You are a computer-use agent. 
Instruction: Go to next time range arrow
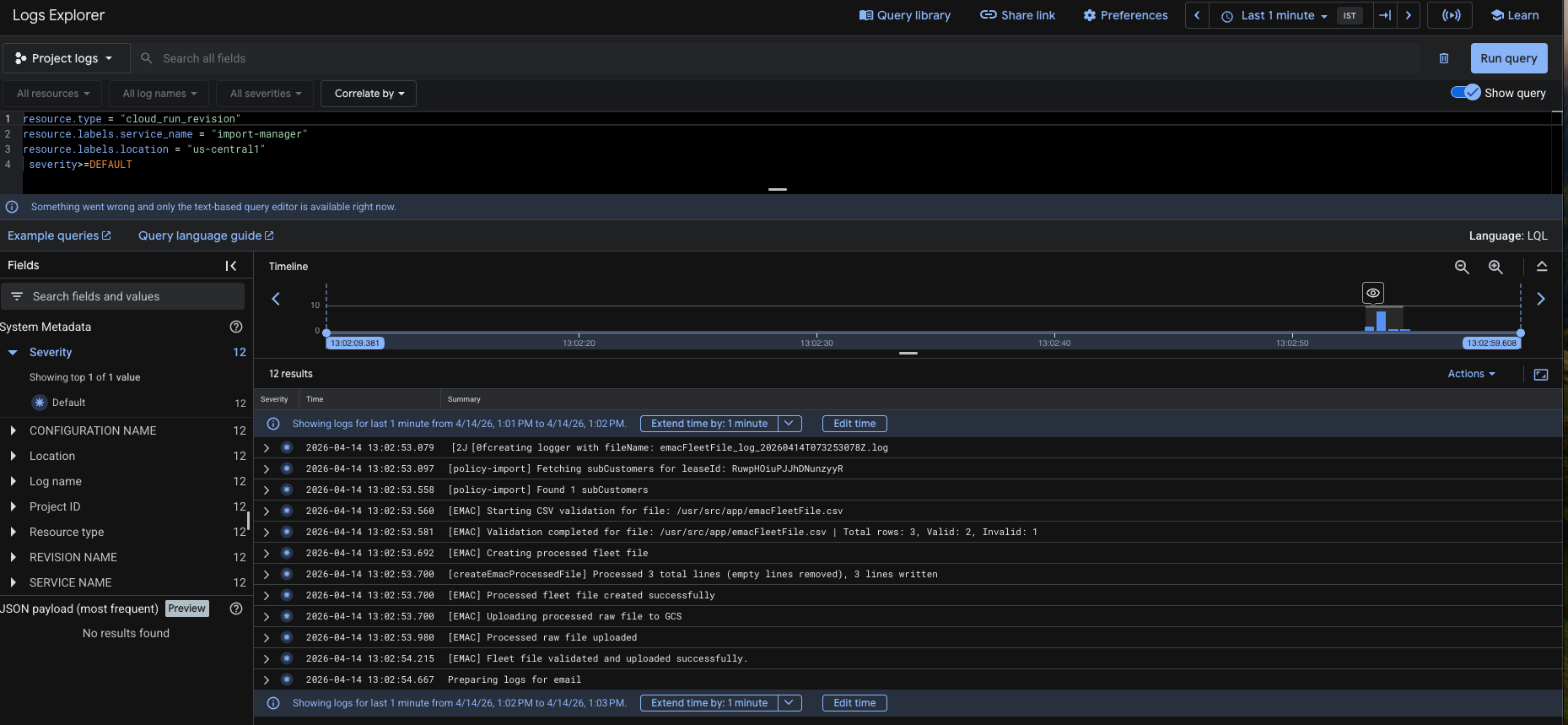click(1409, 15)
